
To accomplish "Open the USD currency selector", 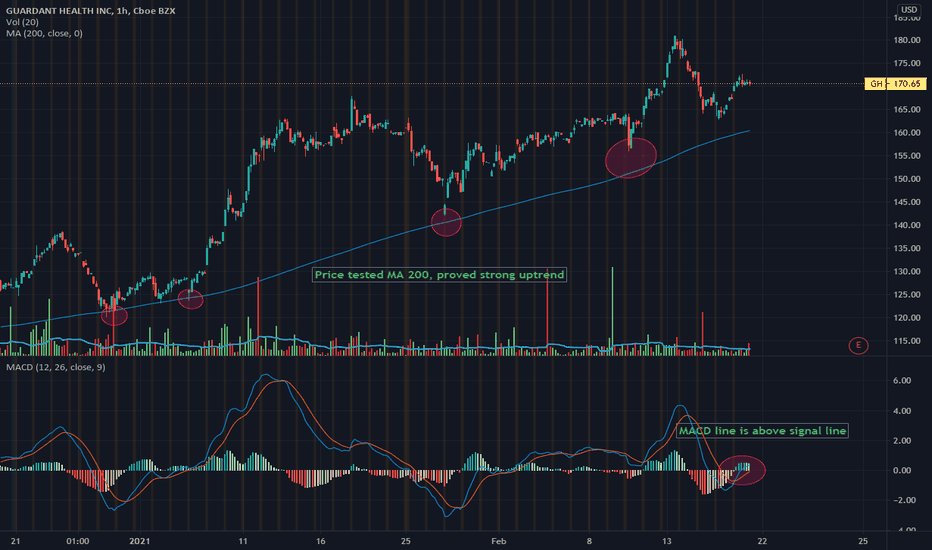I will [909, 10].
